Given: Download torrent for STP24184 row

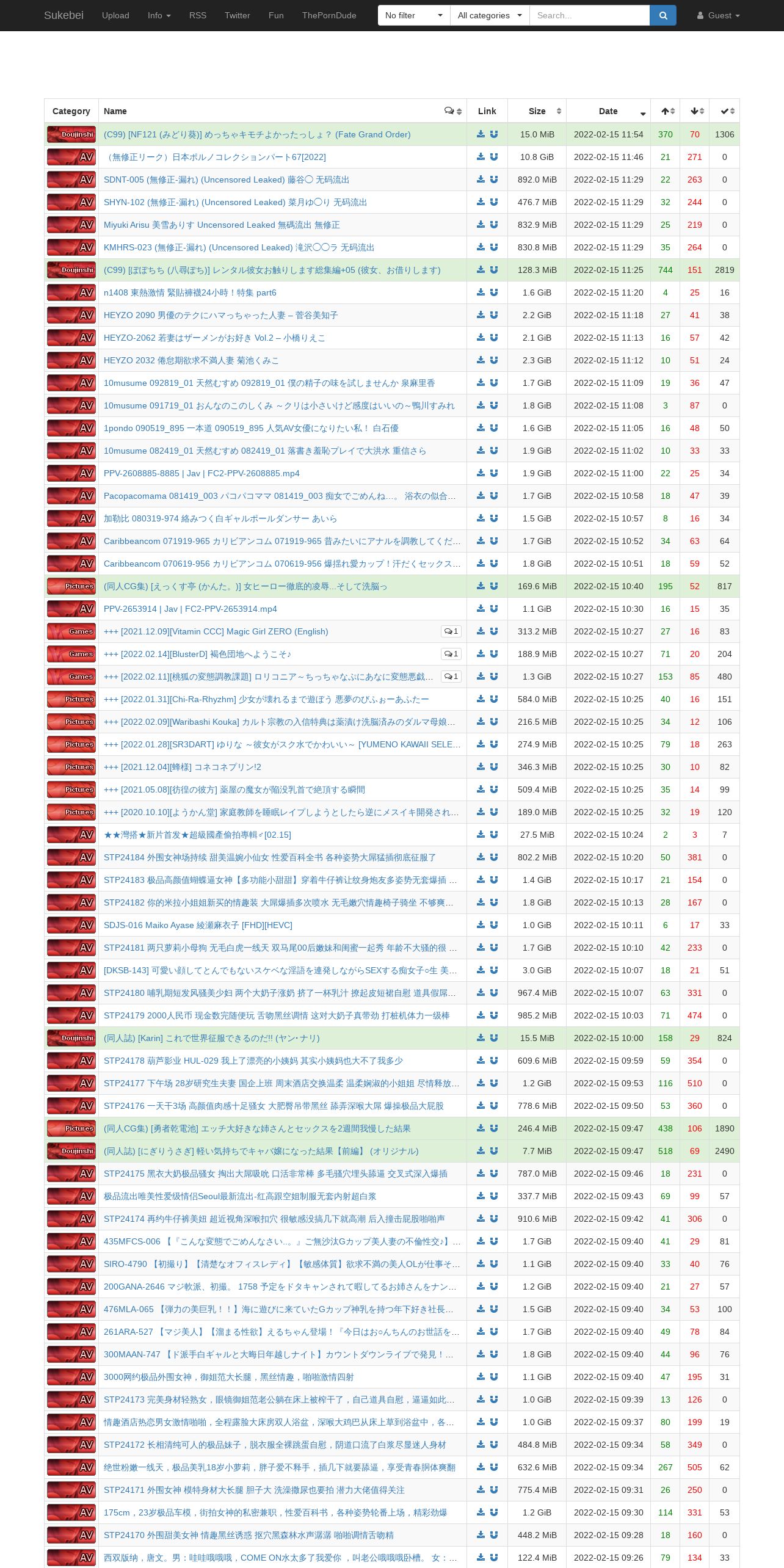Looking at the screenshot, I should (481, 857).
